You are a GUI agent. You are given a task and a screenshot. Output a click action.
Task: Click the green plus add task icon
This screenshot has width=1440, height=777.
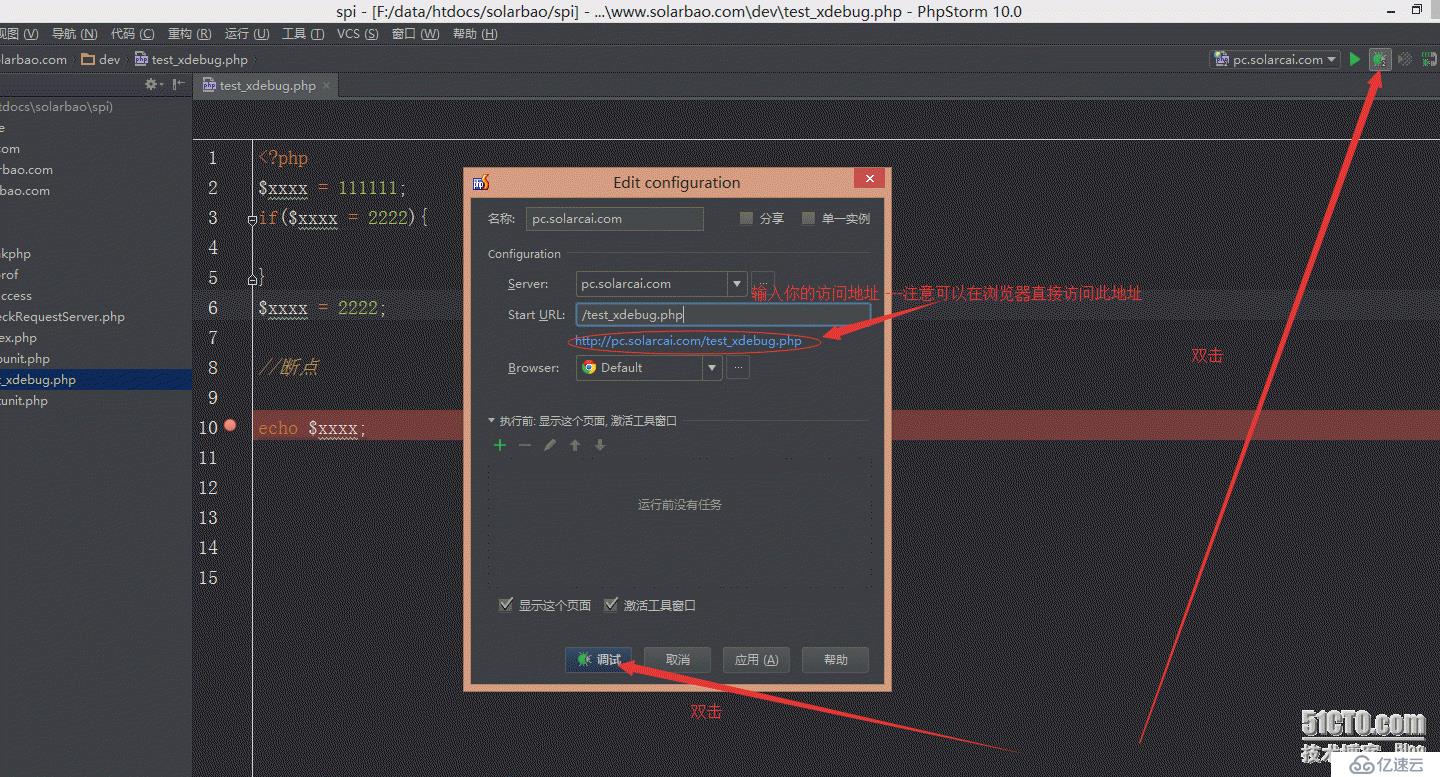click(500, 445)
